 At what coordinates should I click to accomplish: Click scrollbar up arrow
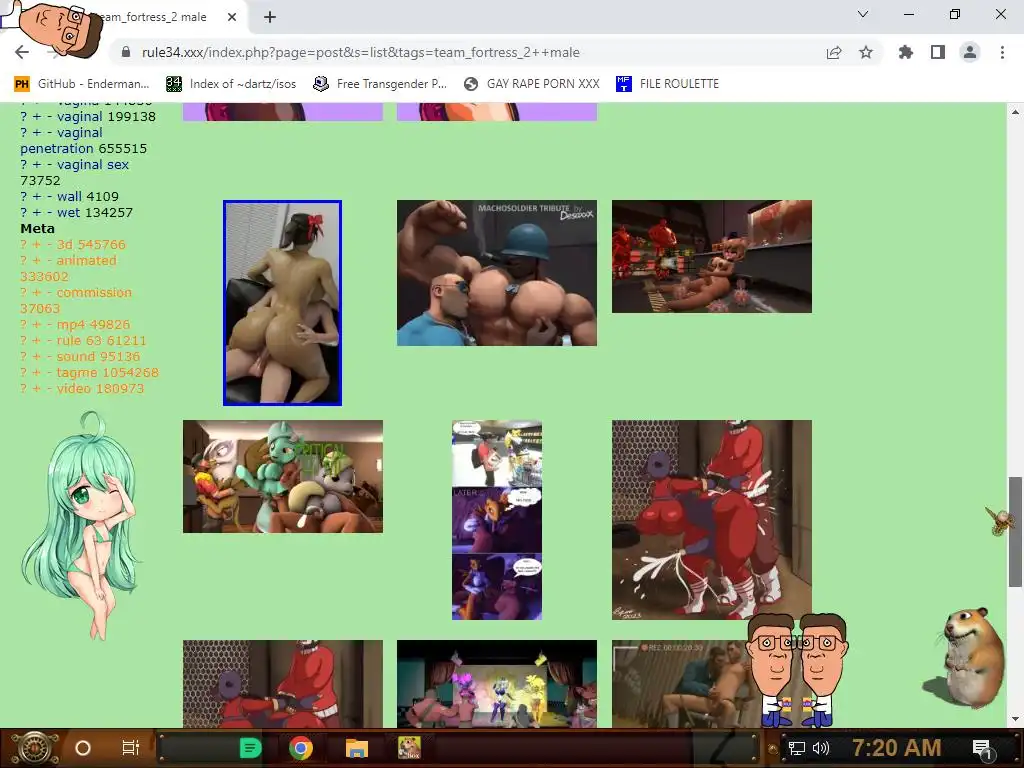coord(1015,112)
